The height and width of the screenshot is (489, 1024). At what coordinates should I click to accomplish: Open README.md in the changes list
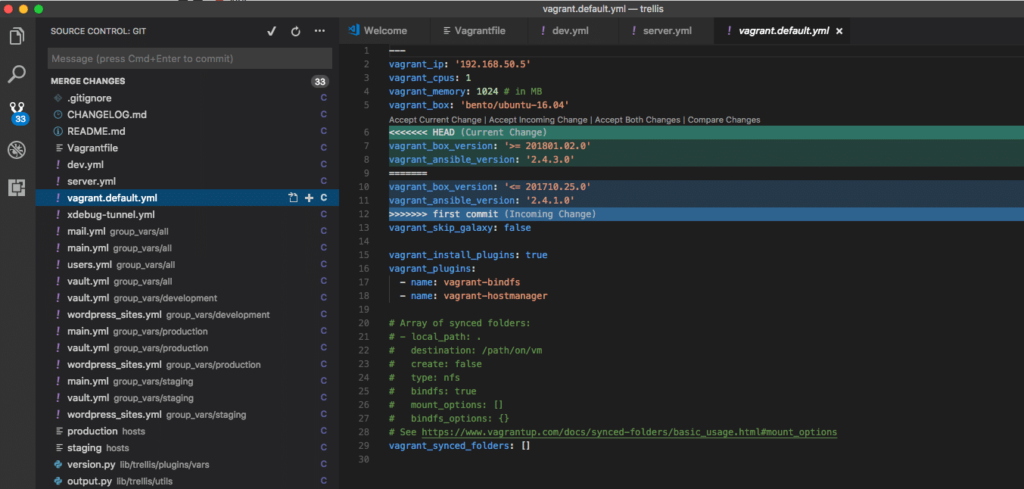click(187, 131)
